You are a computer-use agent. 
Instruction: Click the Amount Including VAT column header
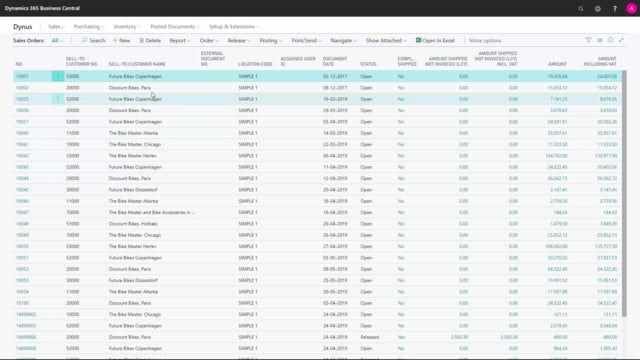pos(600,61)
